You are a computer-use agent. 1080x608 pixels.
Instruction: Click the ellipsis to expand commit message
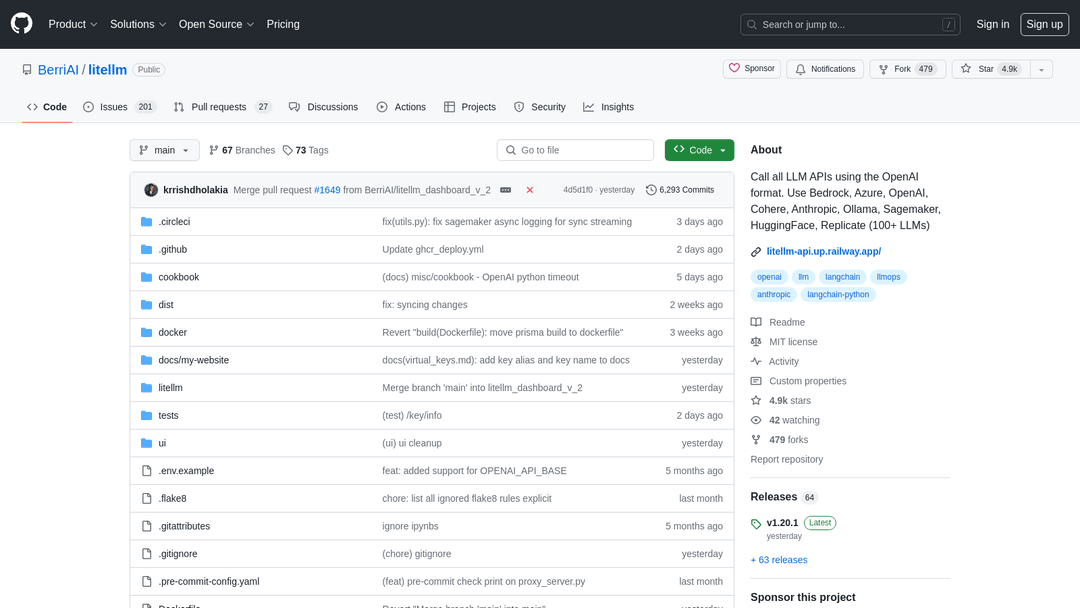tap(505, 189)
